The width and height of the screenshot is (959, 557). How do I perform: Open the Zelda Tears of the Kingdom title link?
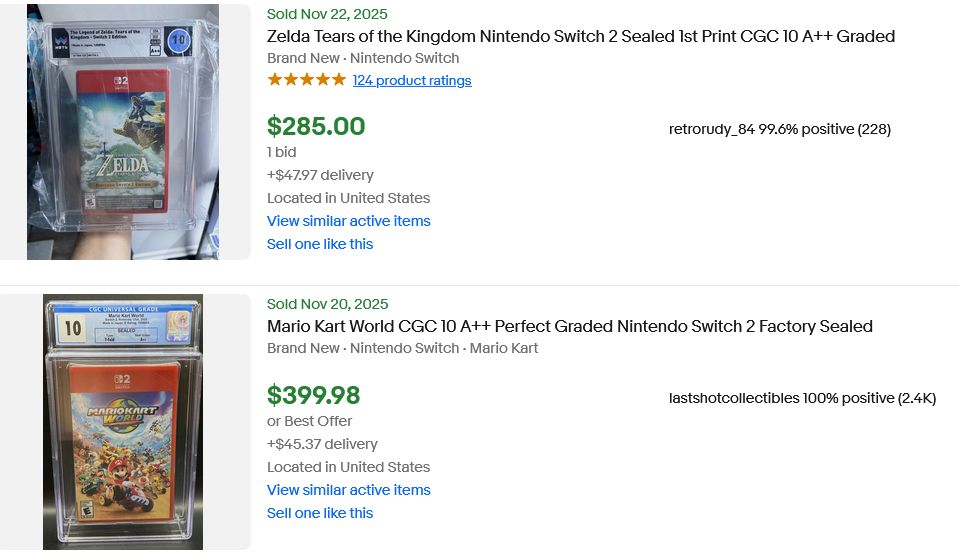(x=580, y=37)
